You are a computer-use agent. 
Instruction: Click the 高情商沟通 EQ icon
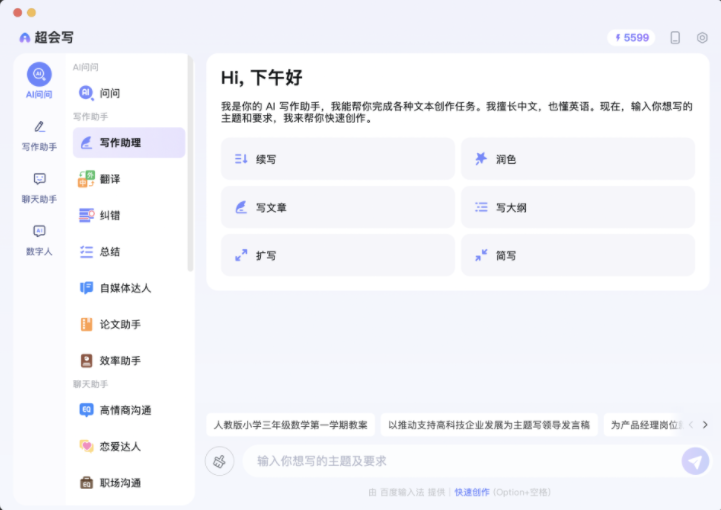pos(86,410)
